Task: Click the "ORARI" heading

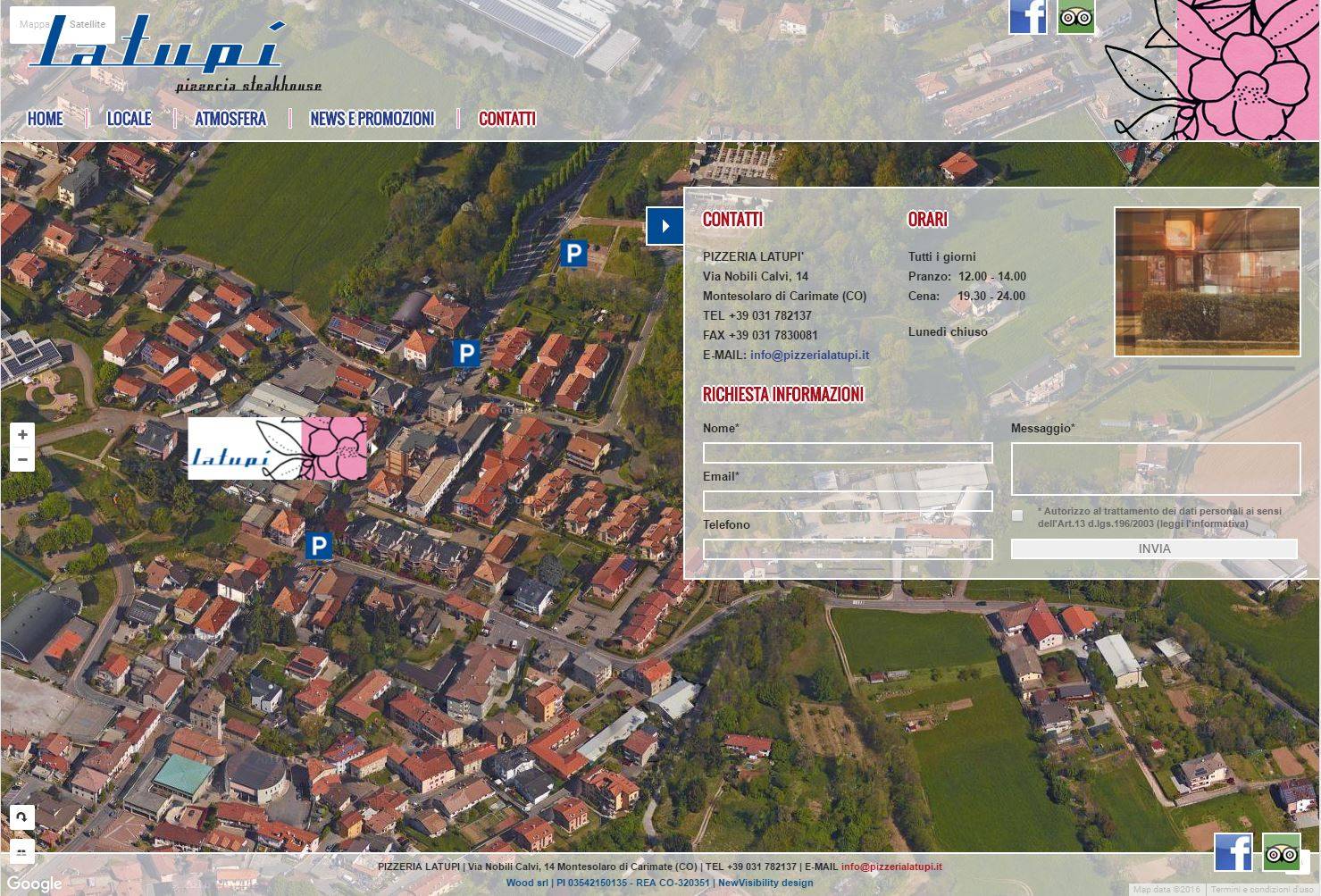Action: (928, 219)
